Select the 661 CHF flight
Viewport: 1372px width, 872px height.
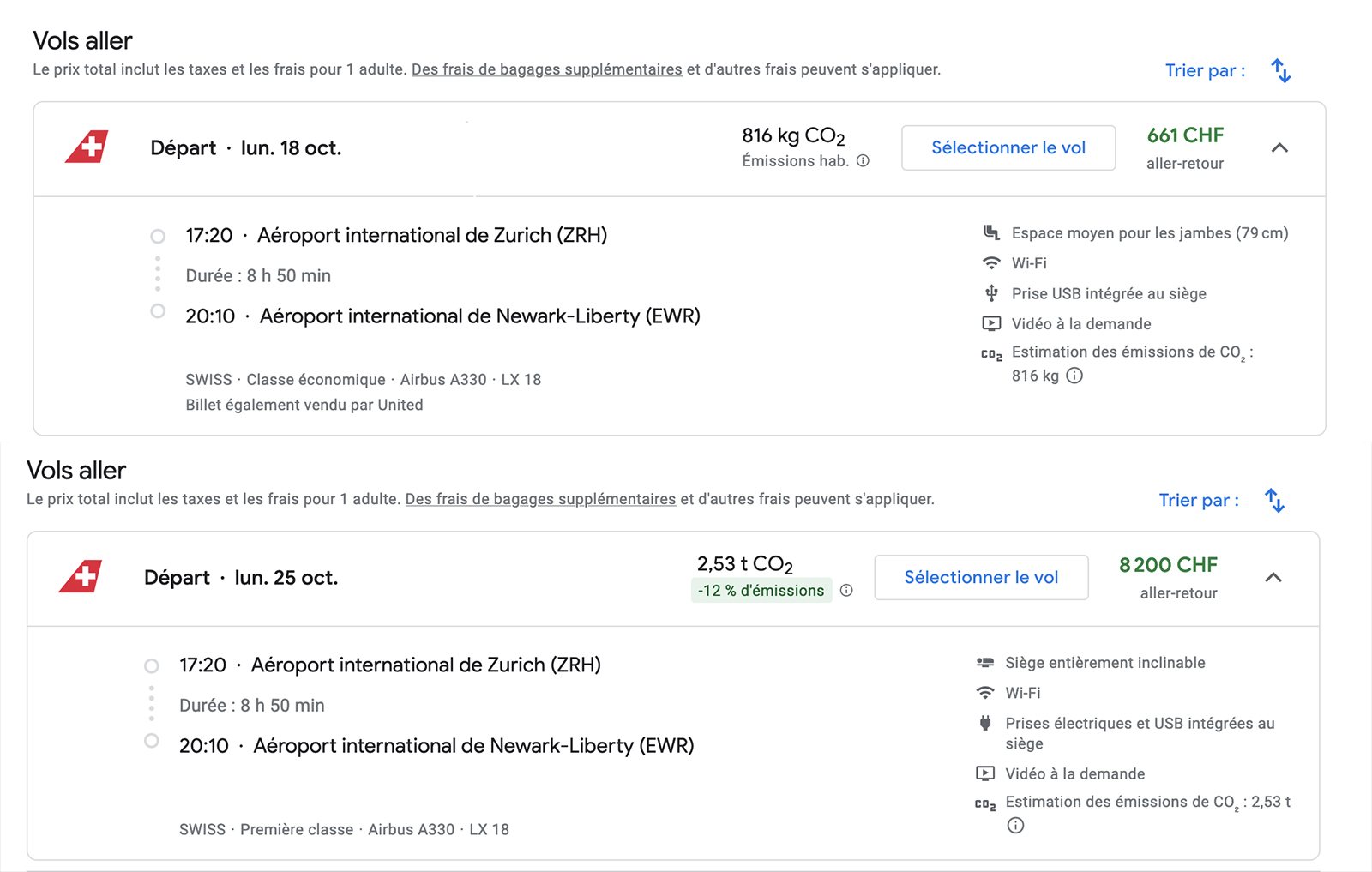1008,147
